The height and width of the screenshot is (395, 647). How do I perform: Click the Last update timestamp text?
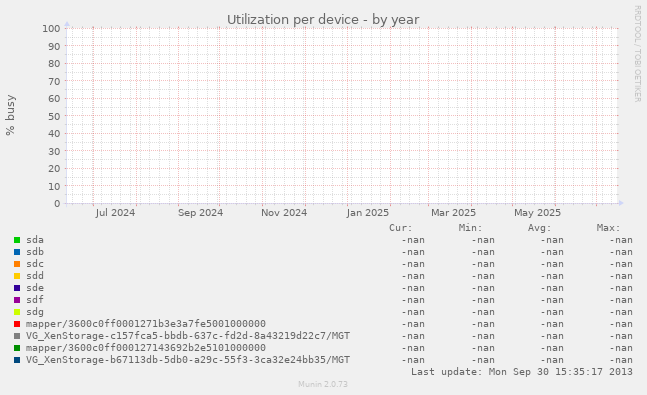pyautogui.click(x=522, y=372)
